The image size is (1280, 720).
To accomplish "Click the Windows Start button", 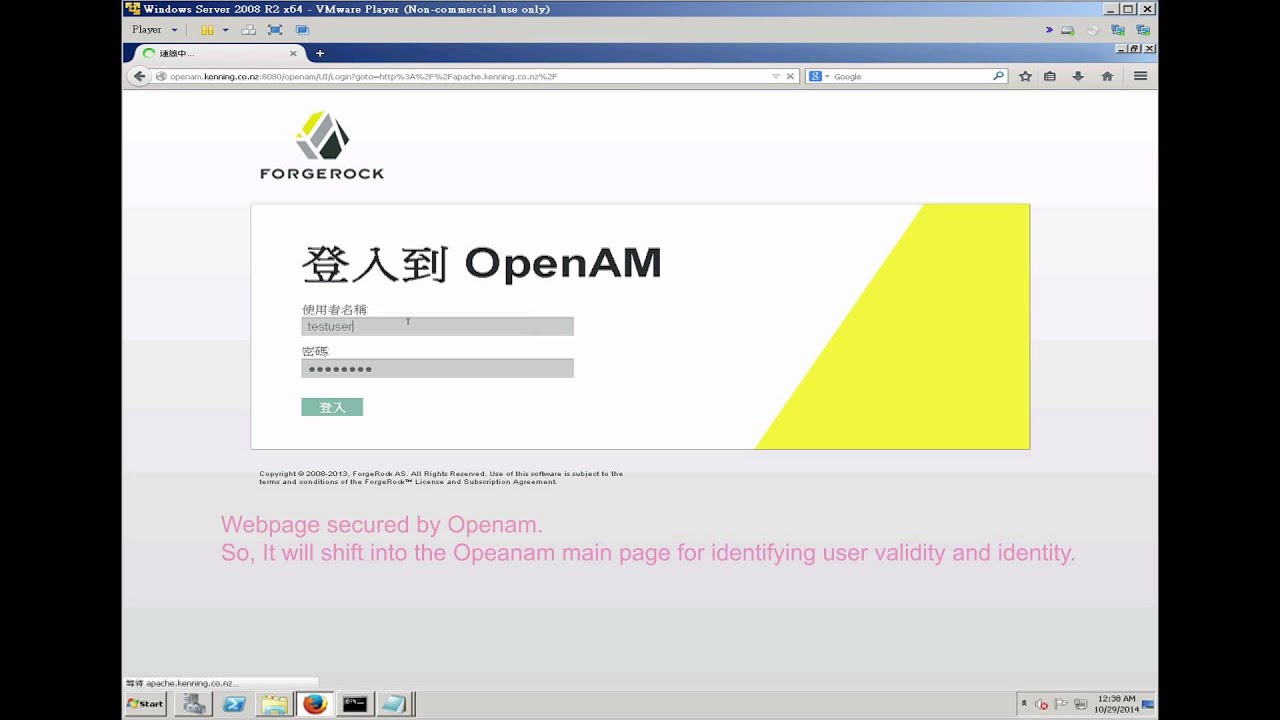I will (145, 704).
